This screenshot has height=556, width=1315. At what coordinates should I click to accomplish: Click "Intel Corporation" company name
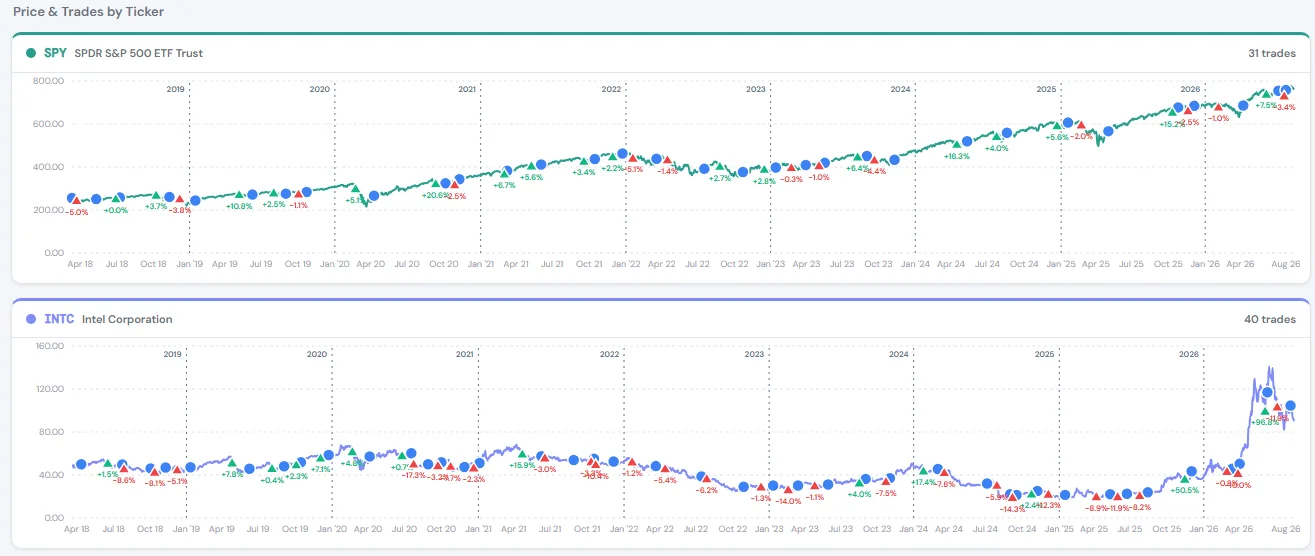[128, 319]
